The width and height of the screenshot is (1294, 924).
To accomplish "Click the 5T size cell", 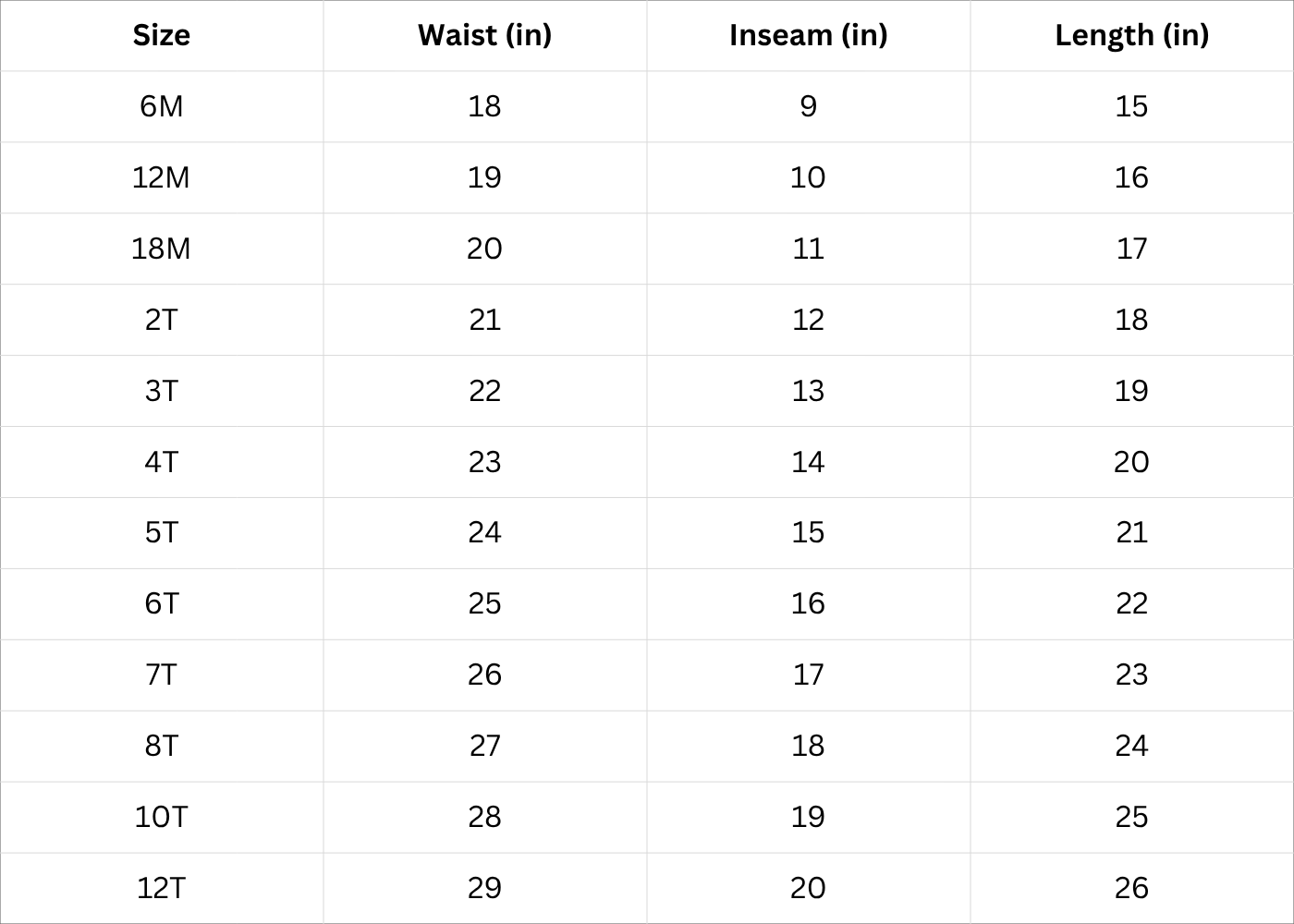I will [162, 532].
